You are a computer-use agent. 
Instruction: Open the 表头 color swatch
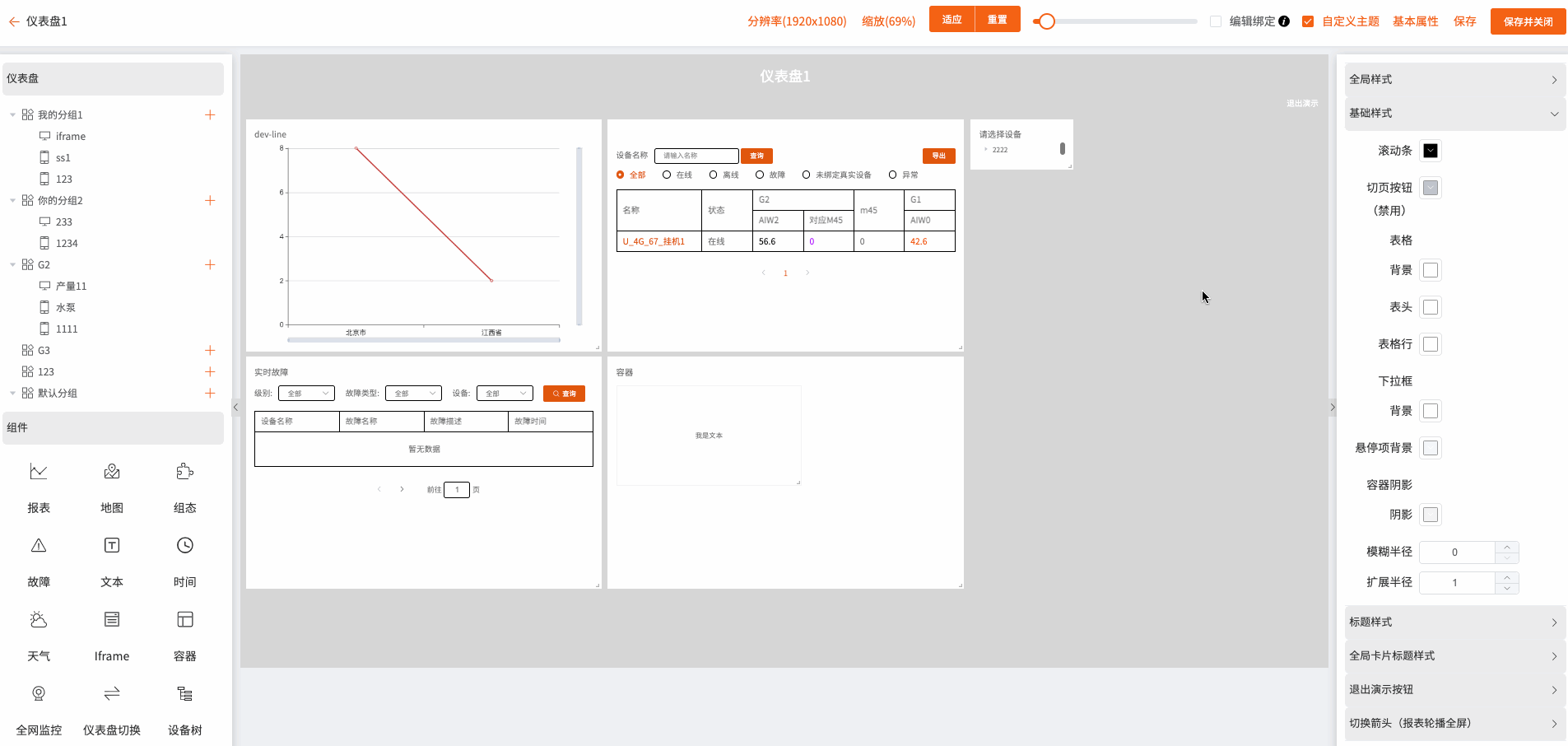(x=1431, y=307)
